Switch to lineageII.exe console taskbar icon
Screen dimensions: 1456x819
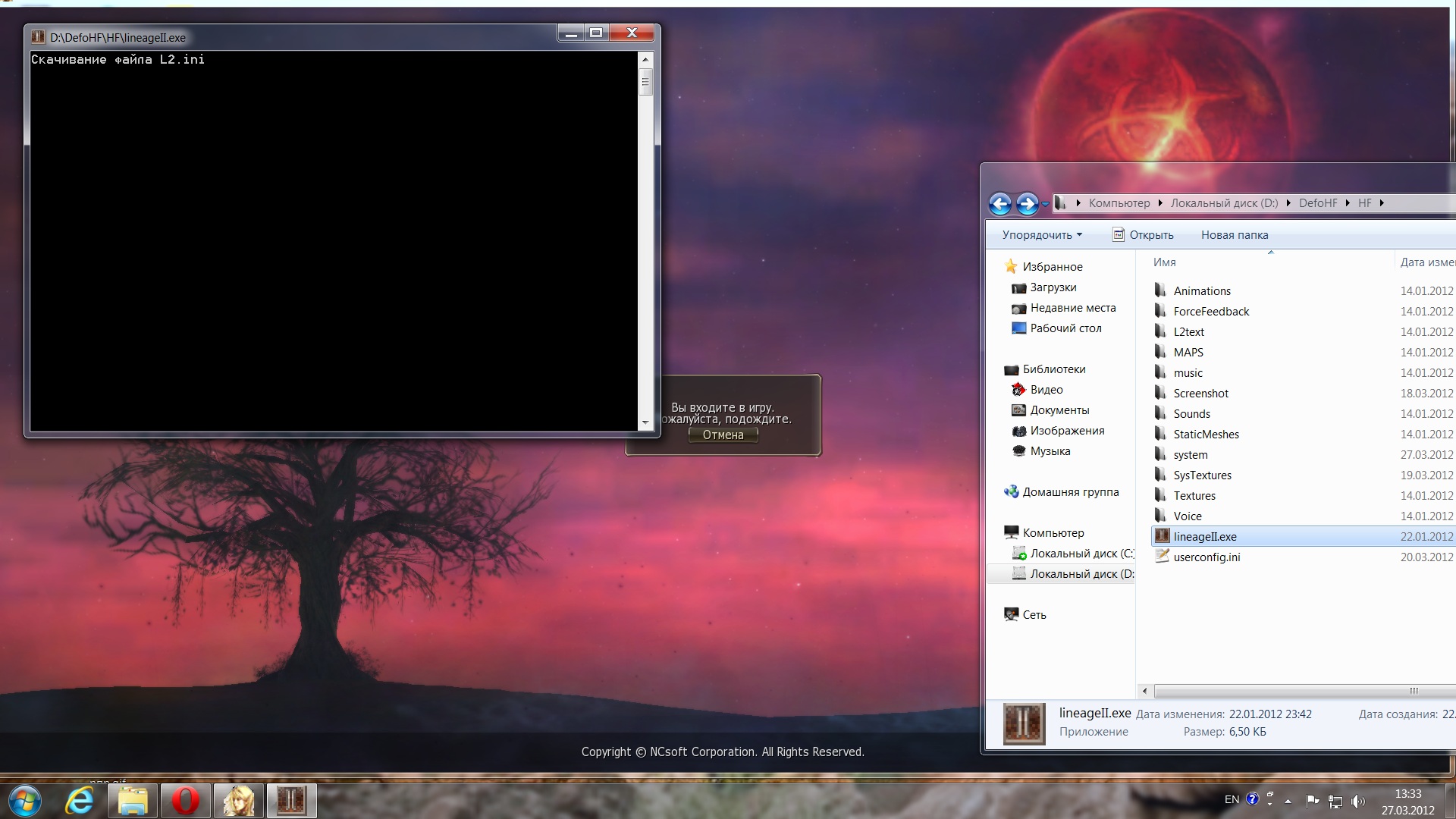291,801
